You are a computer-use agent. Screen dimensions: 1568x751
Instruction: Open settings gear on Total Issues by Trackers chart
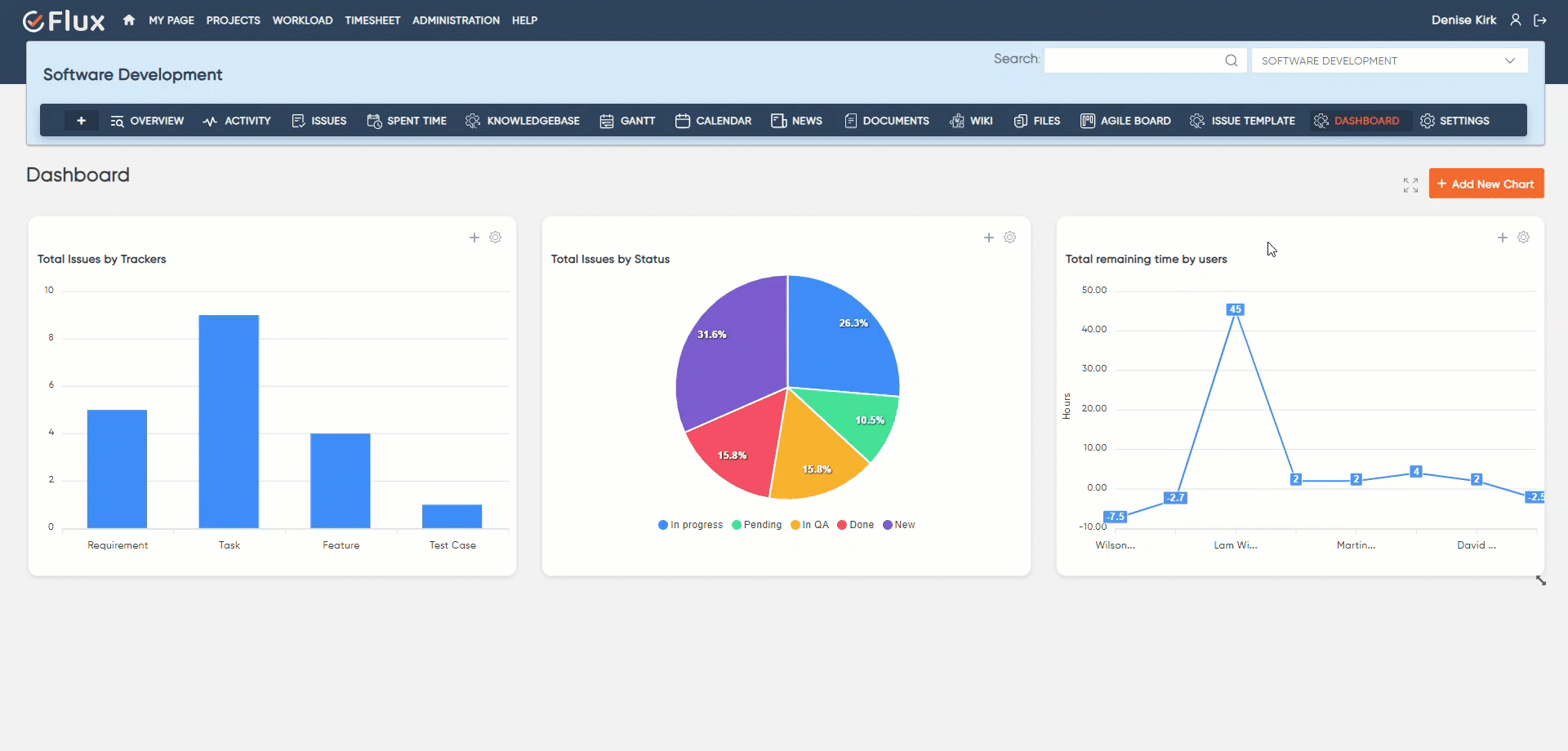pos(495,238)
